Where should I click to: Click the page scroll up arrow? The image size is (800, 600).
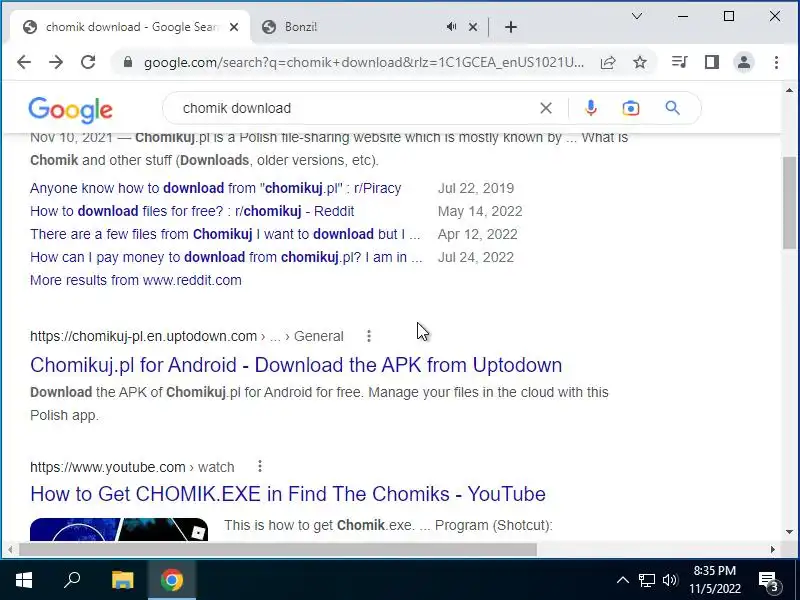pos(789,91)
